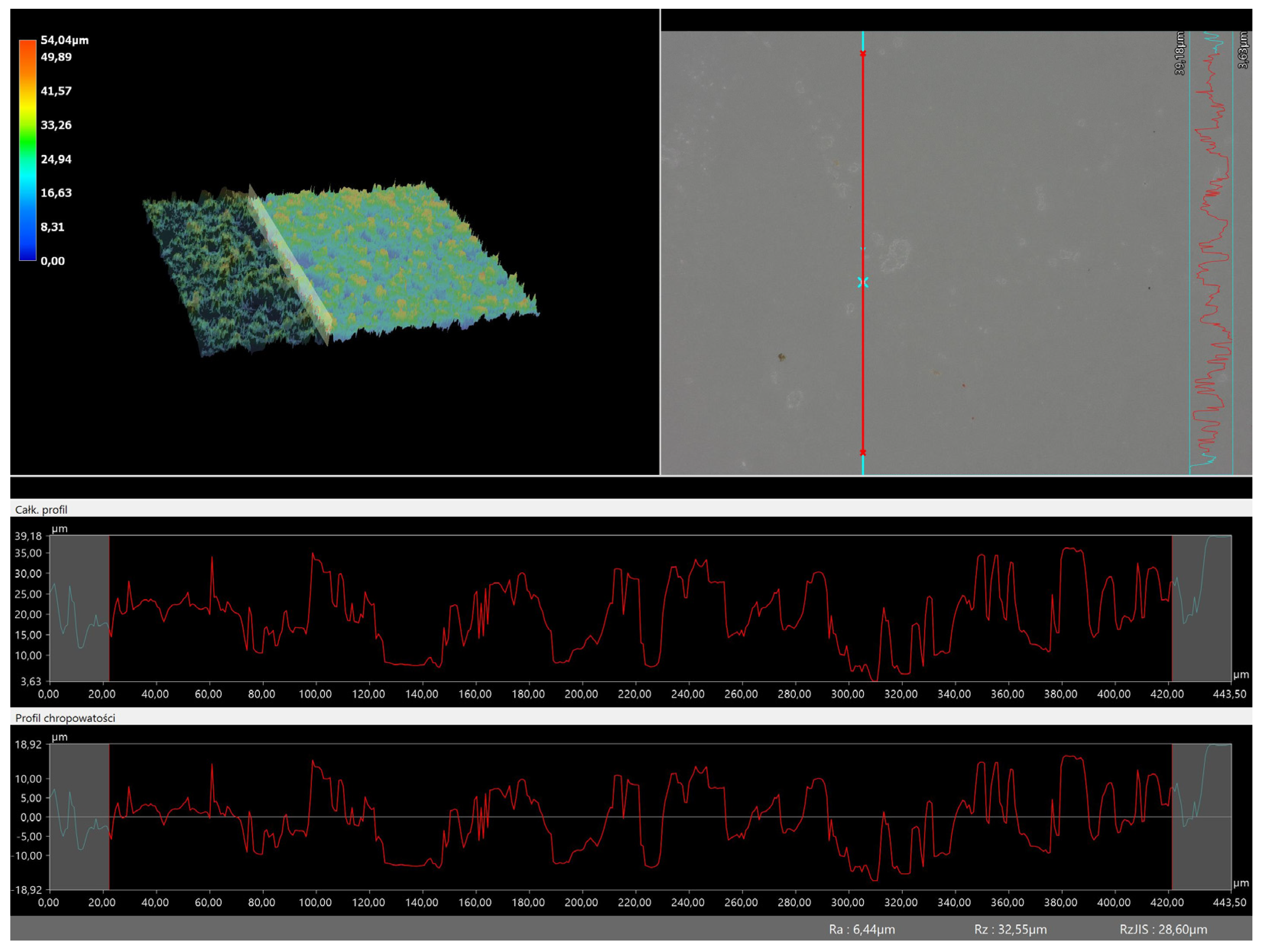Image resolution: width=1265 pixels, height=952 pixels.
Task: Click the top red X endpoint marker
Action: coord(862,54)
